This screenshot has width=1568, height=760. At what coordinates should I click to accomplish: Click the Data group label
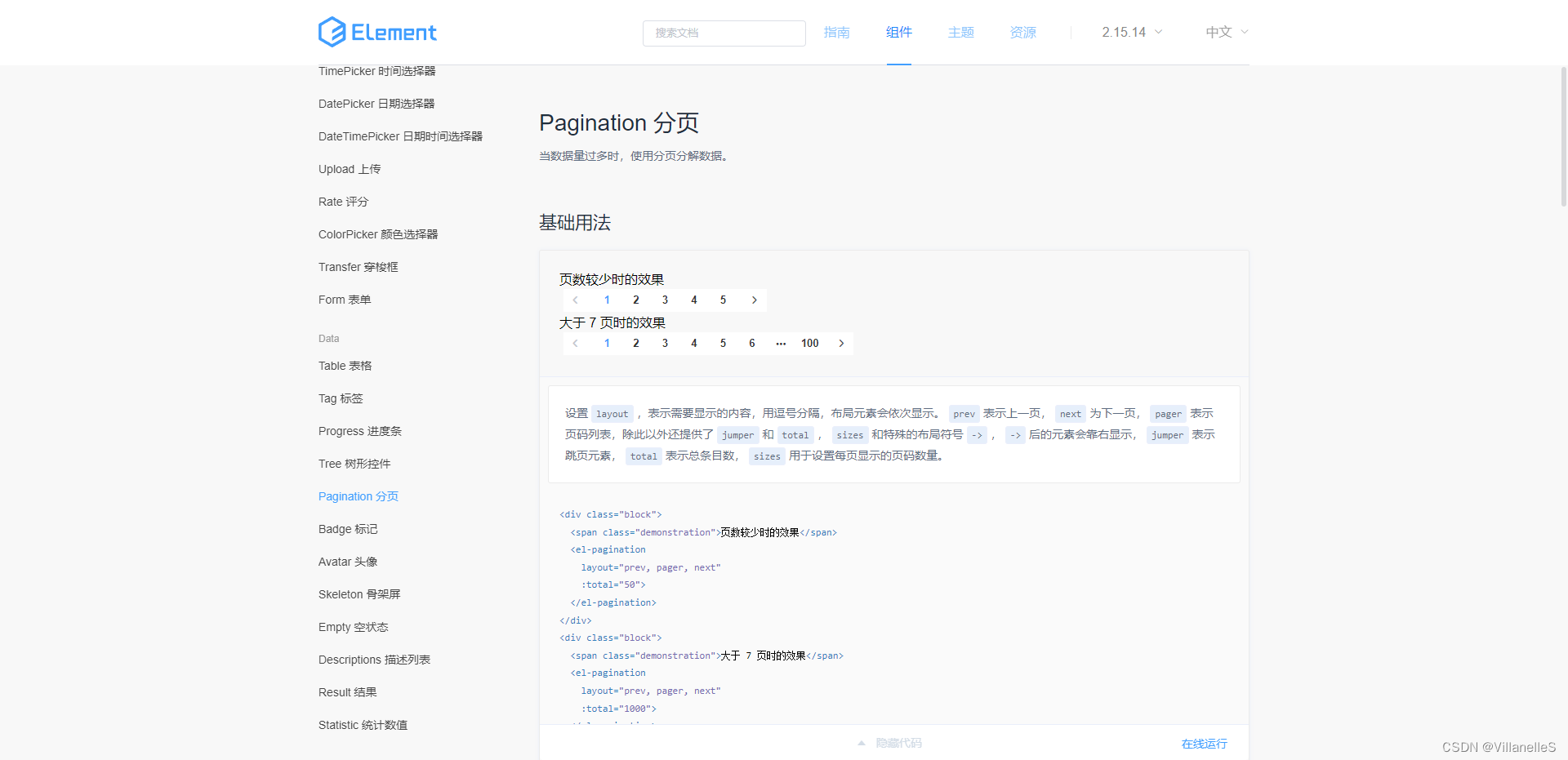328,338
